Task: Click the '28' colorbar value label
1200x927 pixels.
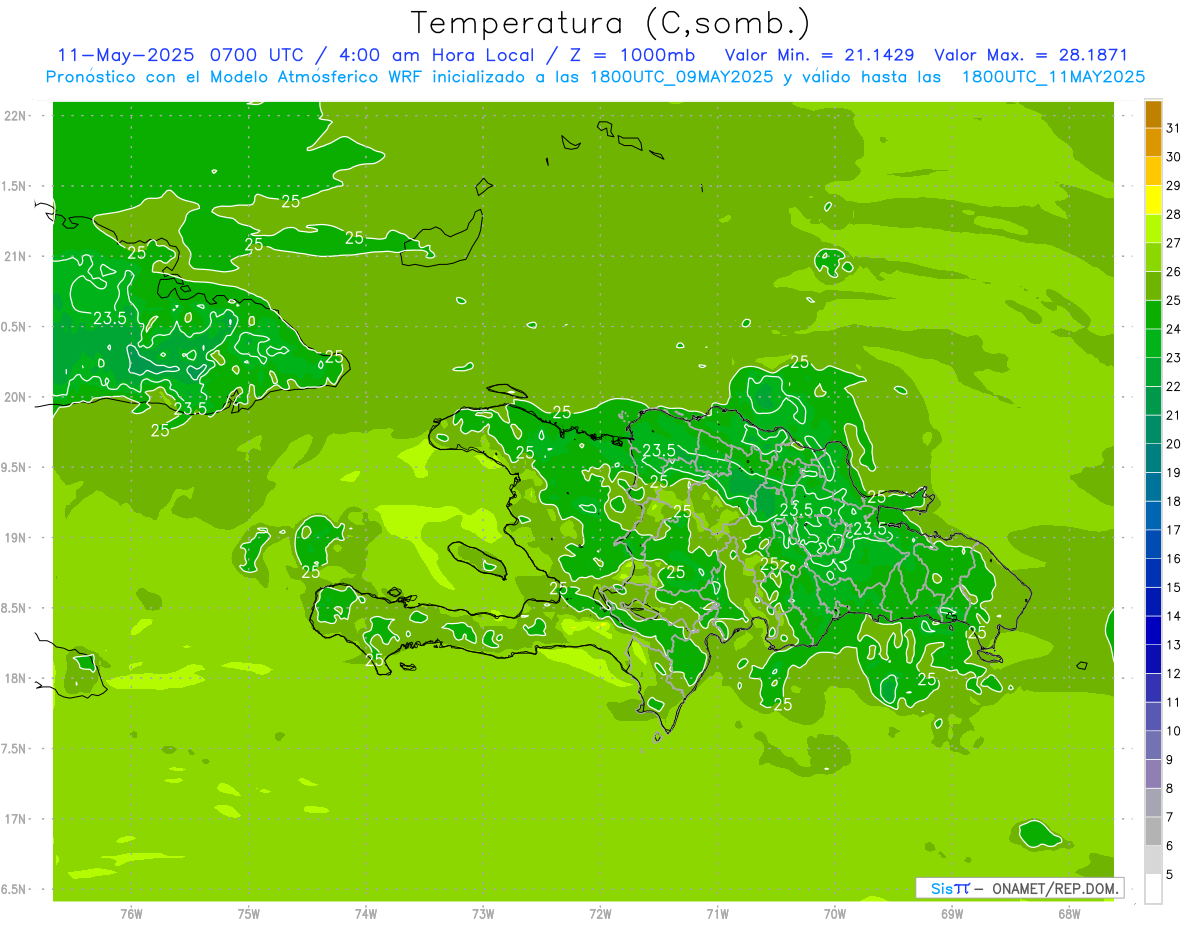Action: point(1174,214)
